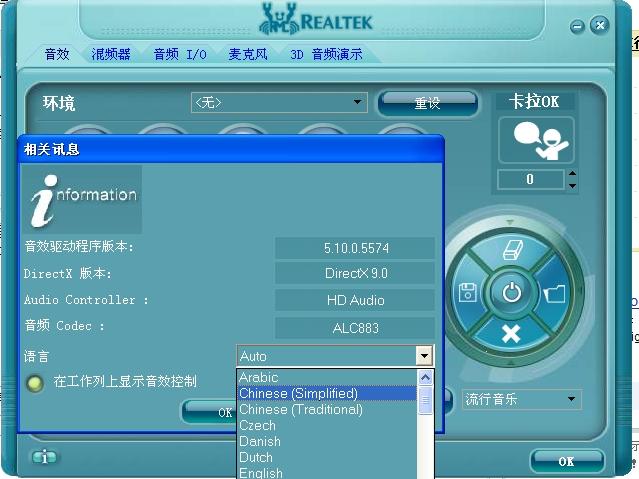Choose Dutch from the language list
Image resolution: width=639 pixels, height=479 pixels.
327,457
